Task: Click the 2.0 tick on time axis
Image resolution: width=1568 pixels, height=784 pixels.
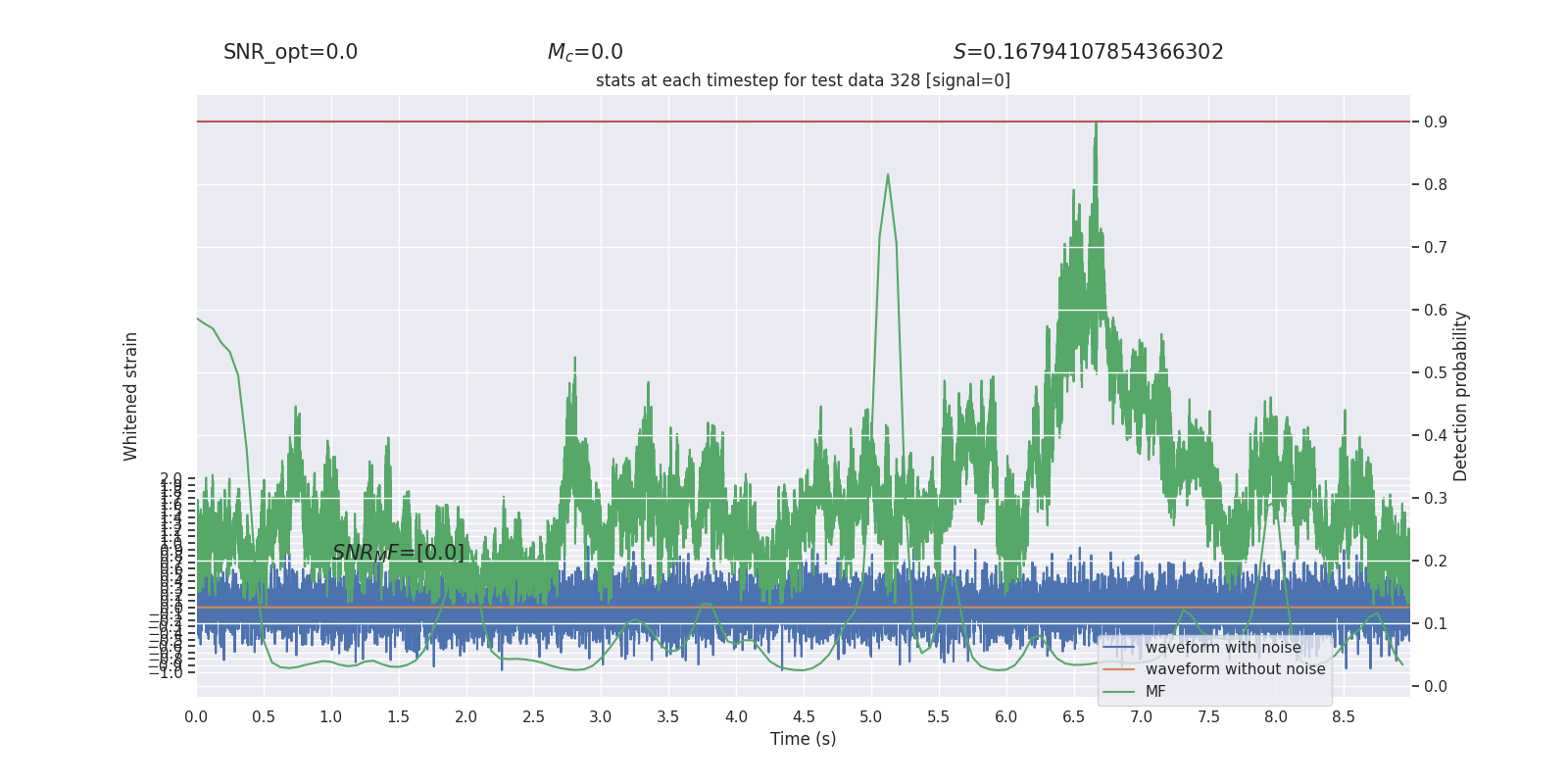Action: click(x=465, y=716)
